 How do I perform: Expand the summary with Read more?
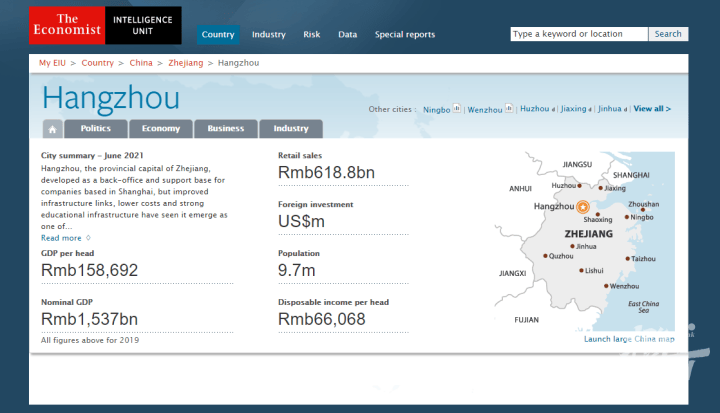click(62, 238)
